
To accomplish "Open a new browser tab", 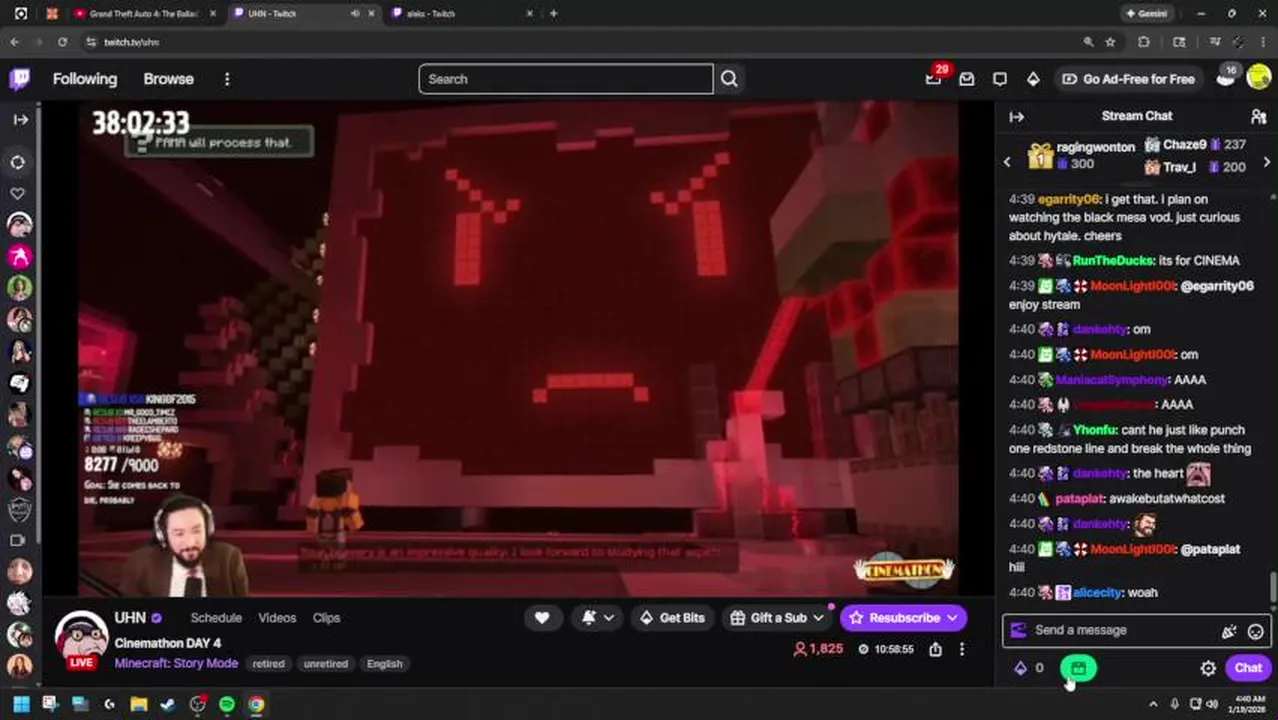I will [553, 14].
